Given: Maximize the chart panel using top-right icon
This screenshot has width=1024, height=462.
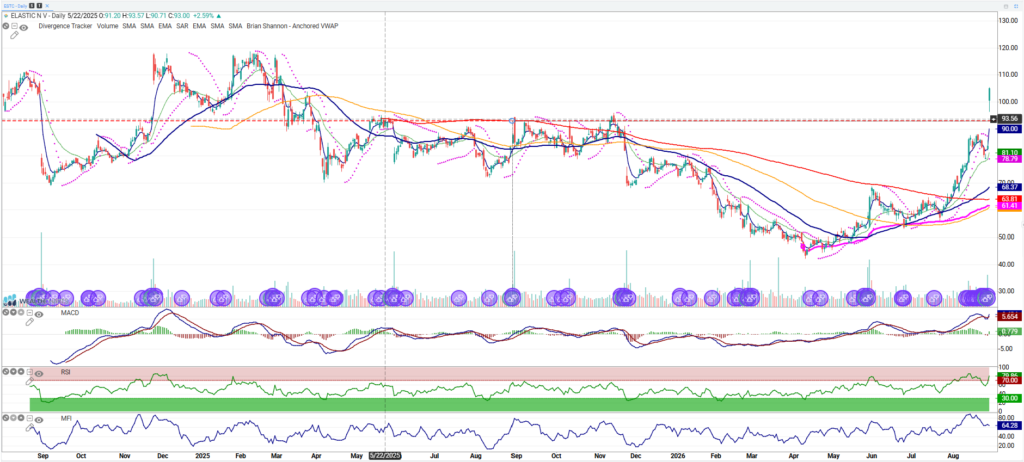Looking at the screenshot, I should pos(1006,6).
